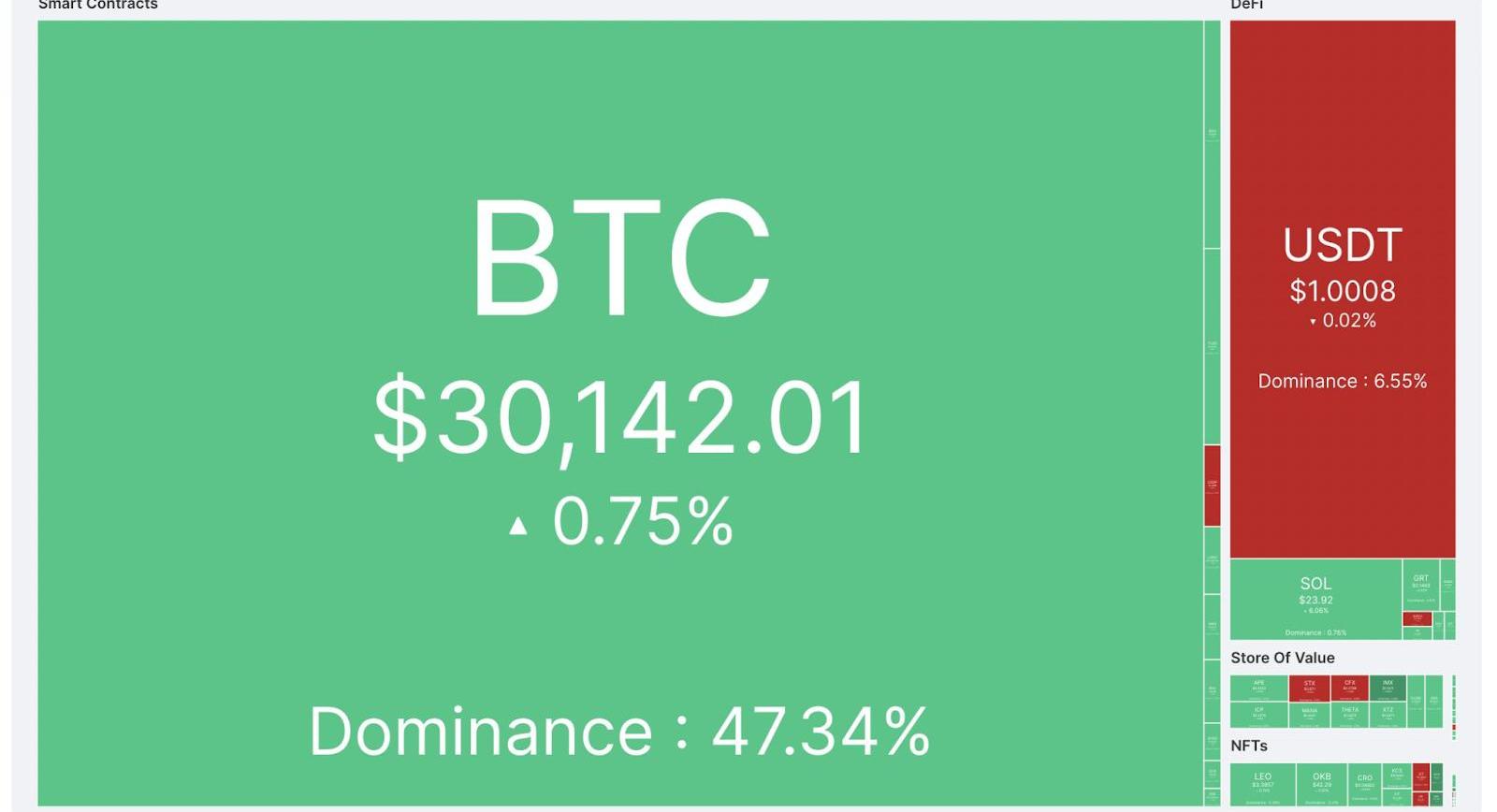Open the OKB $42.29 tile
The height and width of the screenshot is (812, 1497).
pos(1321,784)
